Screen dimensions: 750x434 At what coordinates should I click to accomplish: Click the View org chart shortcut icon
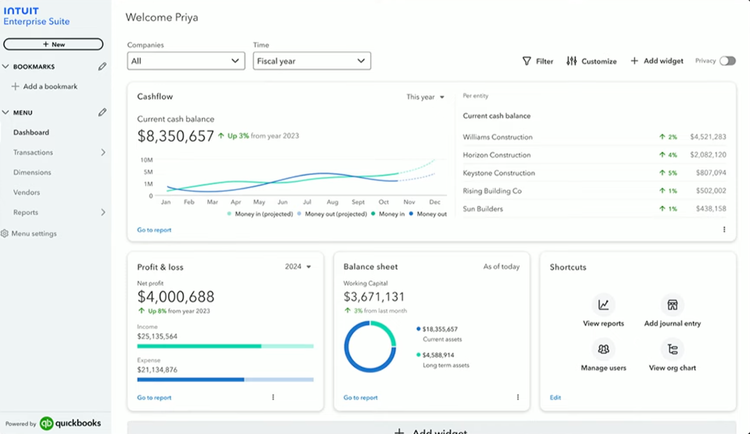point(673,349)
